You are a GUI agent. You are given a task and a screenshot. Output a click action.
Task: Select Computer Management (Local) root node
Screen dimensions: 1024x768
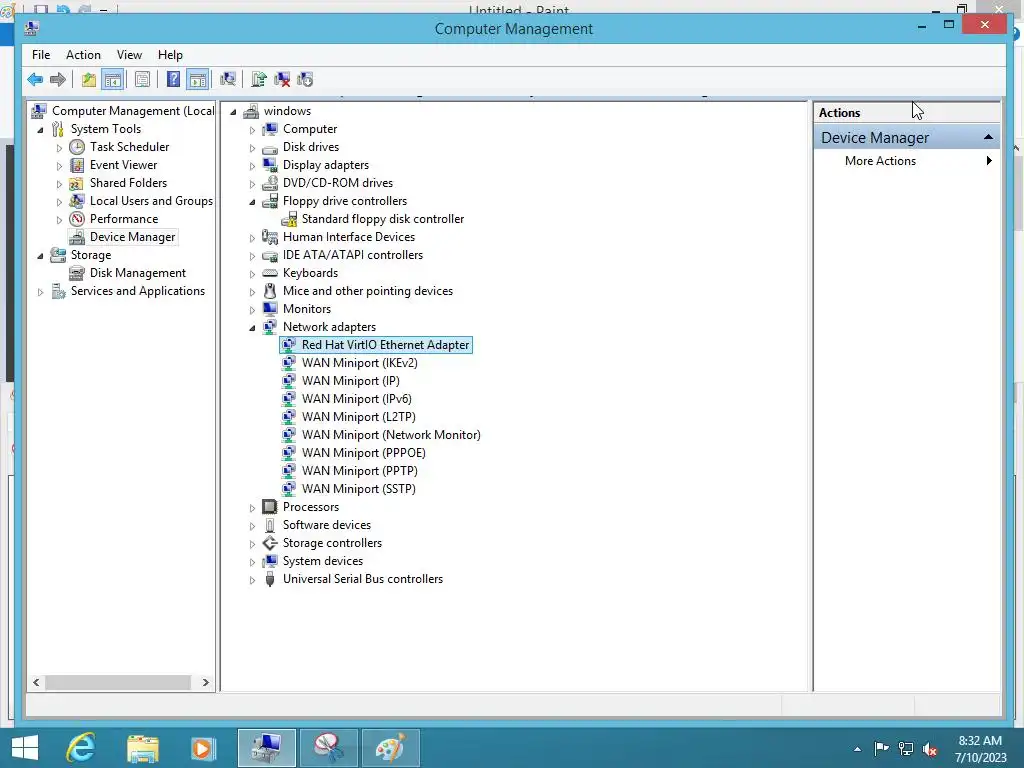pos(133,111)
